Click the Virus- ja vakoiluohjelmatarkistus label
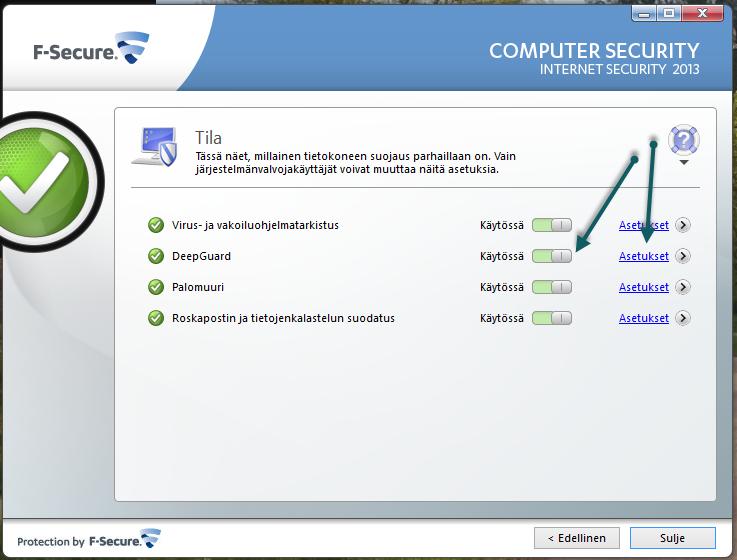The height and width of the screenshot is (560, 737). (255, 225)
